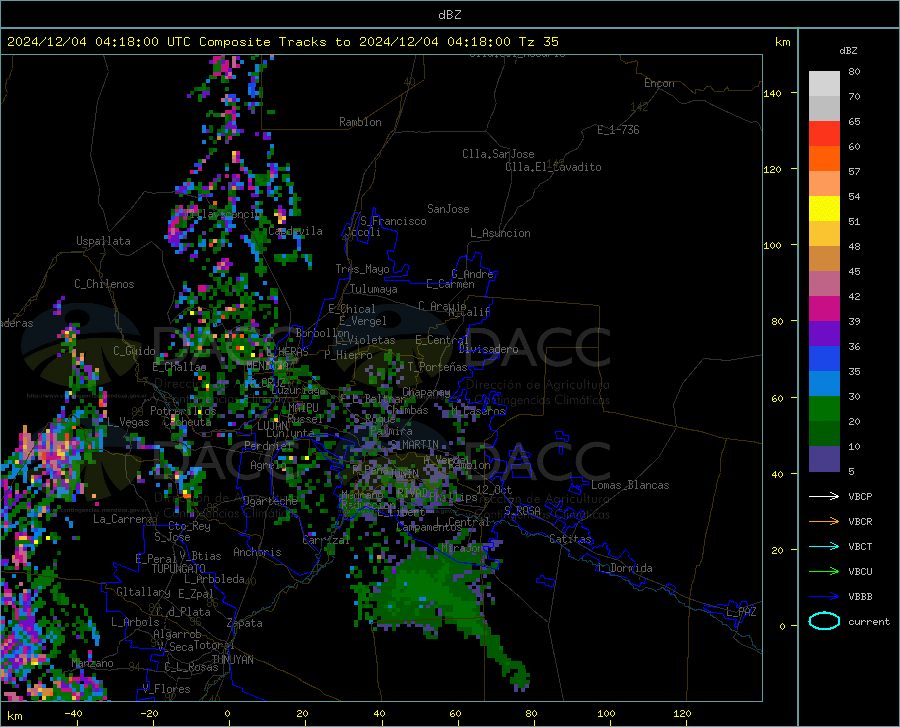Select the light blue 30-35 dBZ swatch
Viewport: 900px width, 727px height.
[x=824, y=384]
